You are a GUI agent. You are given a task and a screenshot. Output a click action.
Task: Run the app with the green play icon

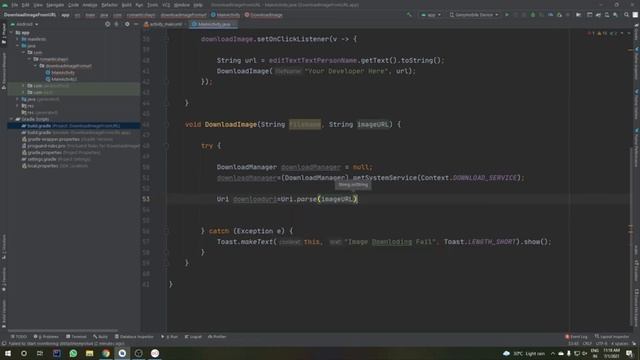click(507, 15)
